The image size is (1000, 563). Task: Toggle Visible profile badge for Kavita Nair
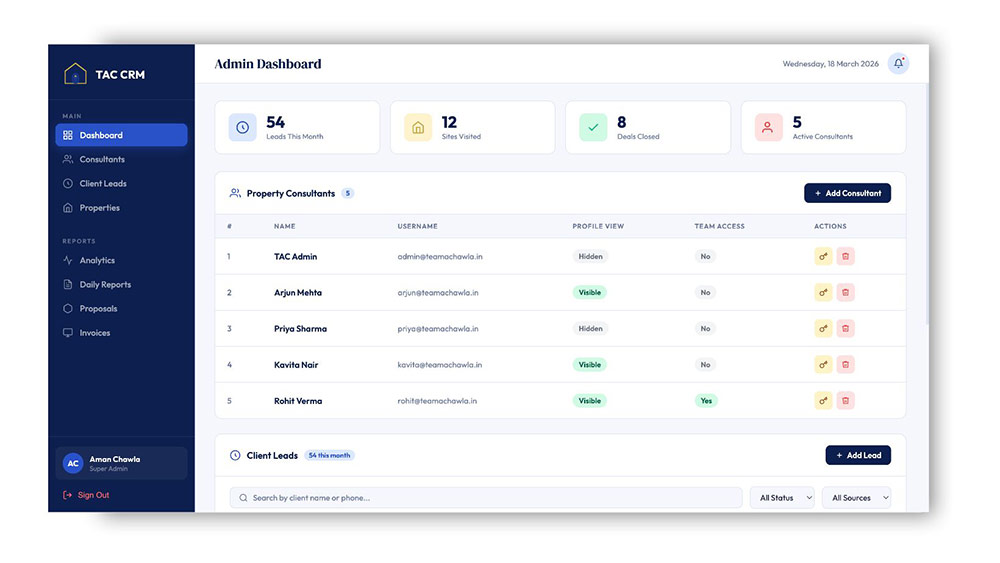tap(590, 365)
